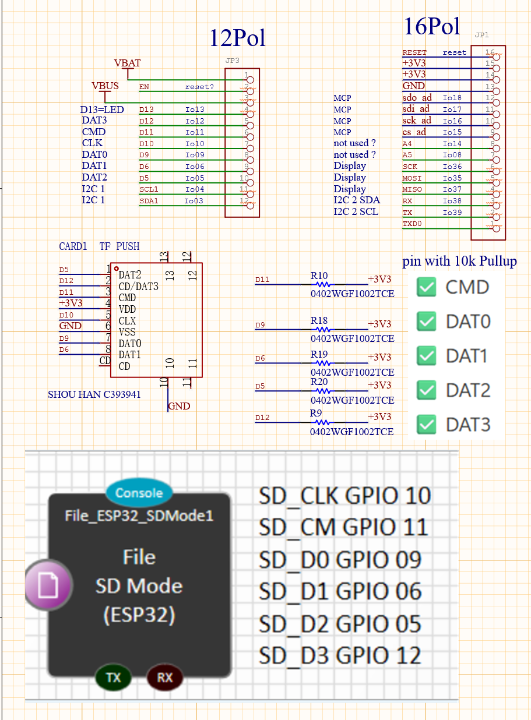Click the CARD1 TF PUSH component label
Screen dimensions: 531x720
point(99,246)
